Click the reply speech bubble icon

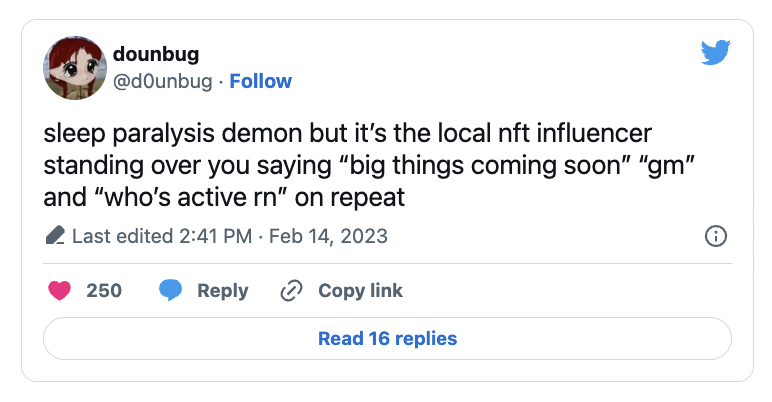171,291
